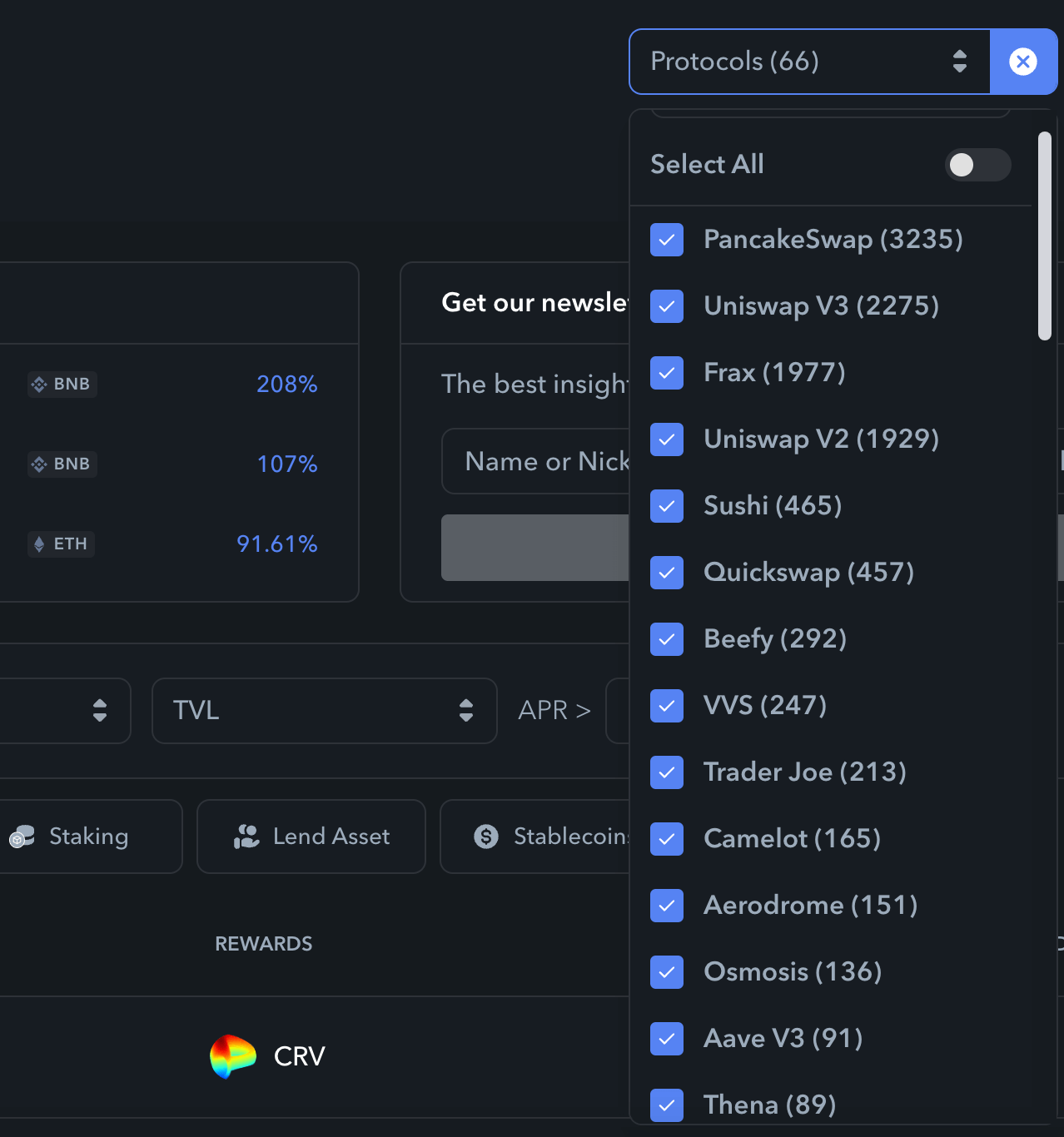The height and width of the screenshot is (1137, 1064).
Task: Open the TVL sort dropdown
Action: click(x=325, y=711)
